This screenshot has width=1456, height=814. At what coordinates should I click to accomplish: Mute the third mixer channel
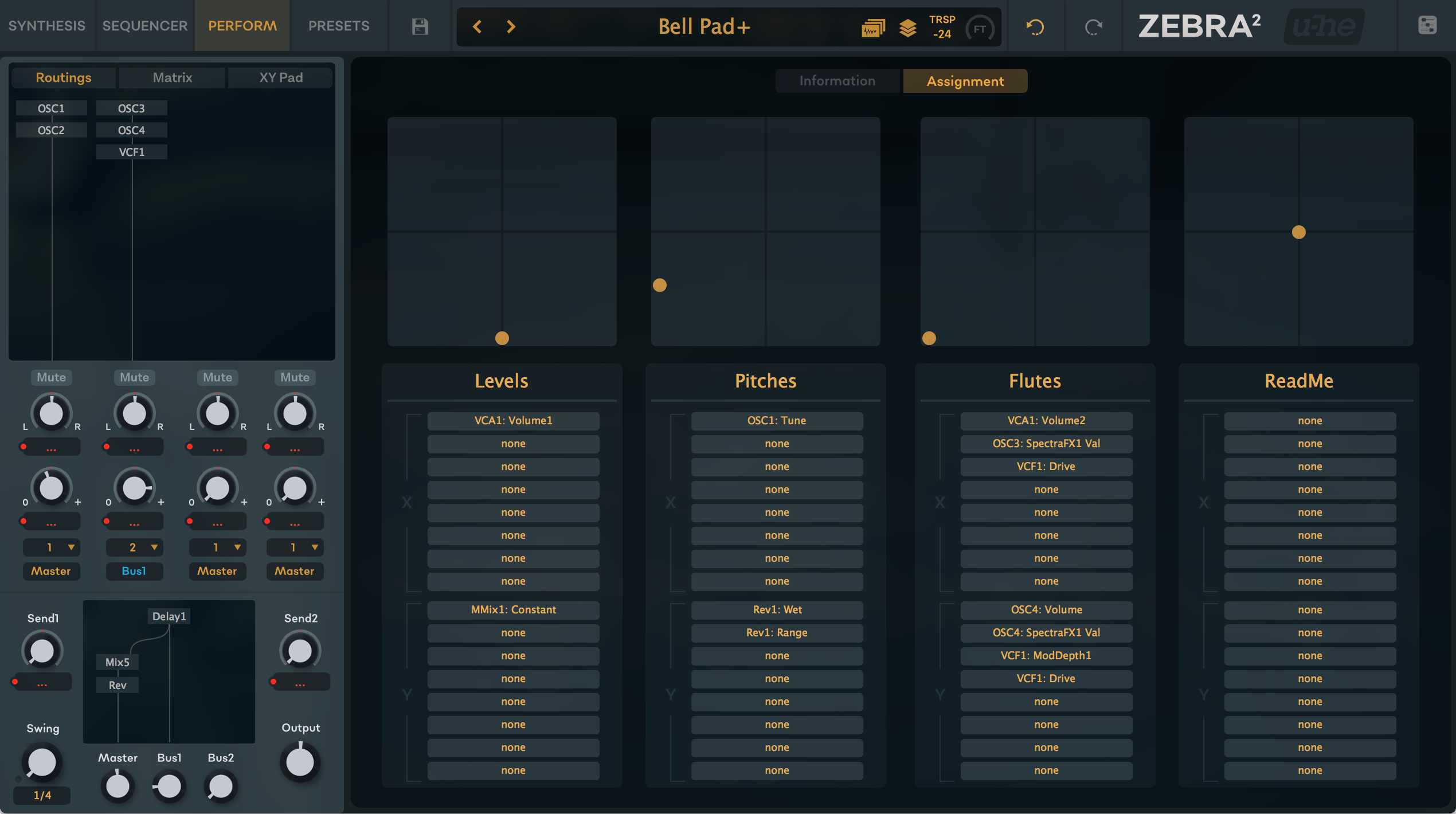pos(218,377)
